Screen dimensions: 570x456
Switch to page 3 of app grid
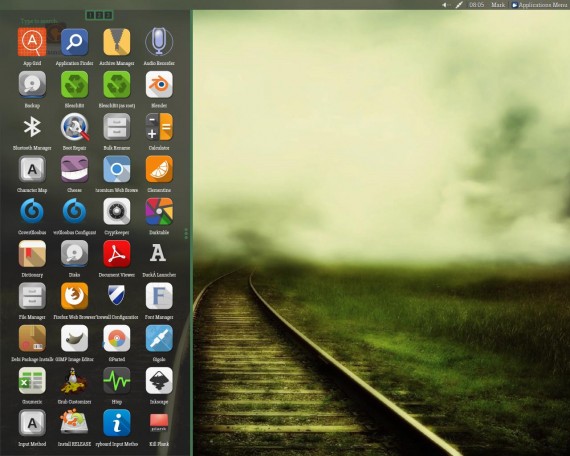[108, 15]
